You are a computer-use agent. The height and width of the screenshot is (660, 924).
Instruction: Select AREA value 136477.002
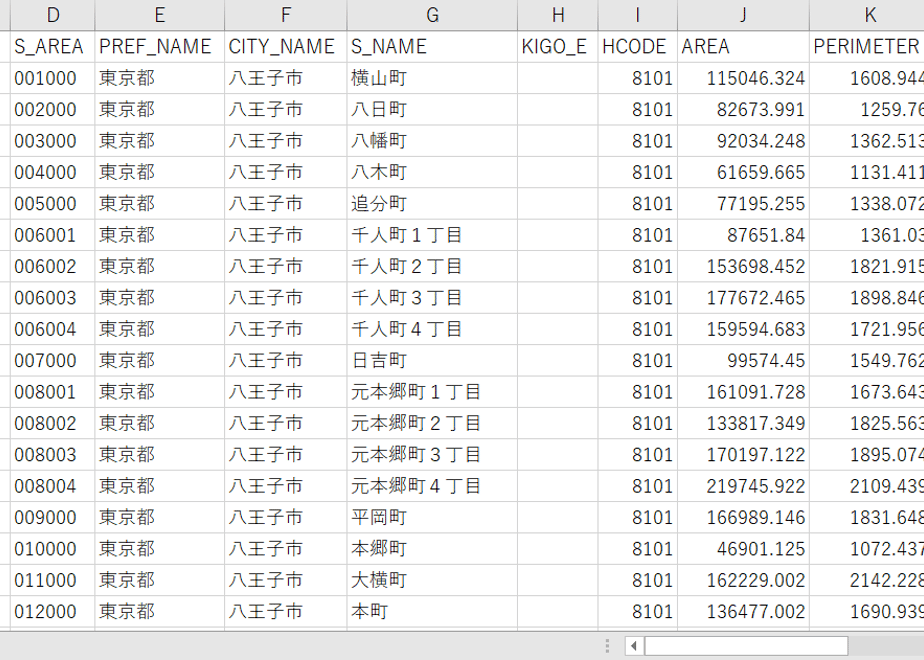pyautogui.click(x=743, y=611)
